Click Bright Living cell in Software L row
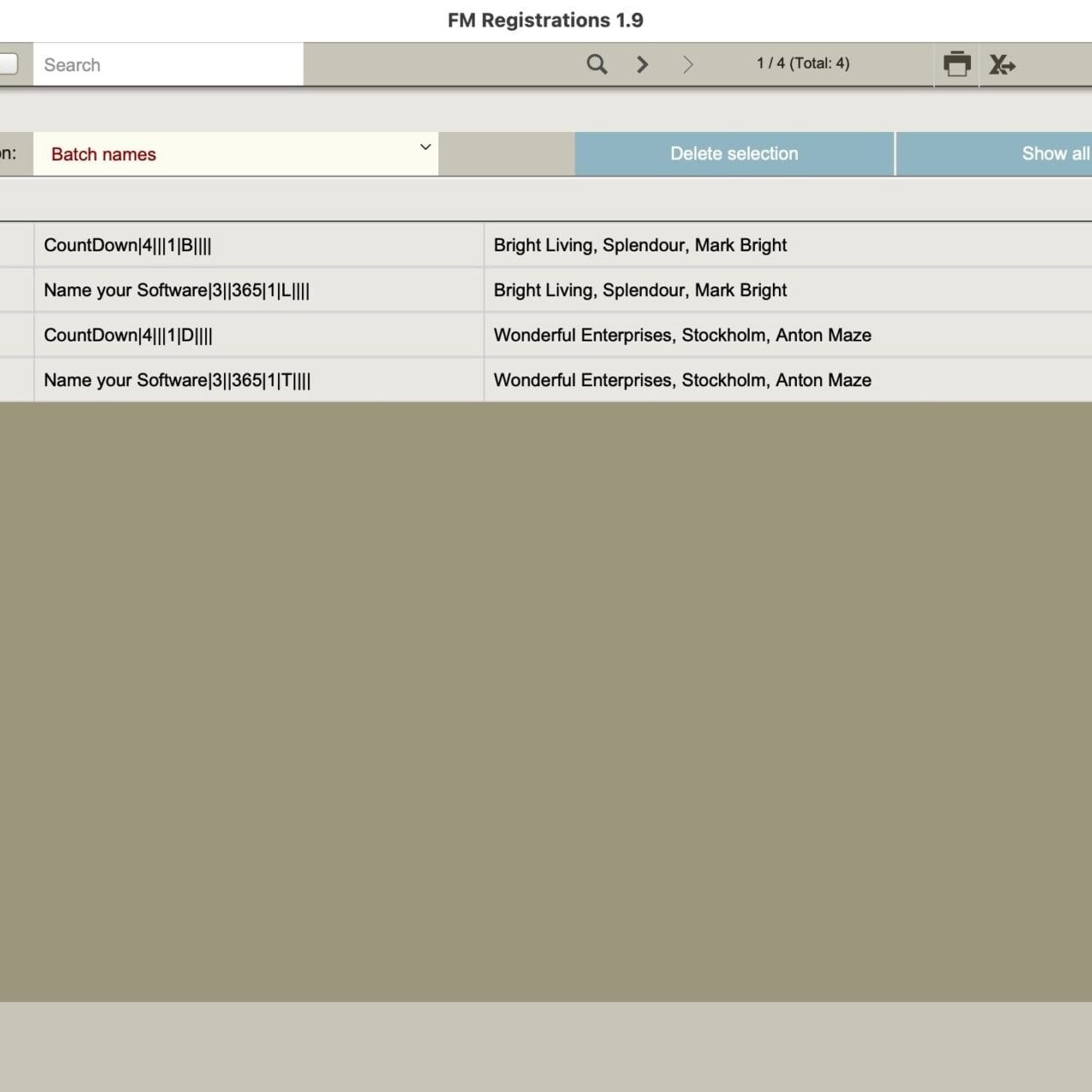1092x1092 pixels. [640, 291]
